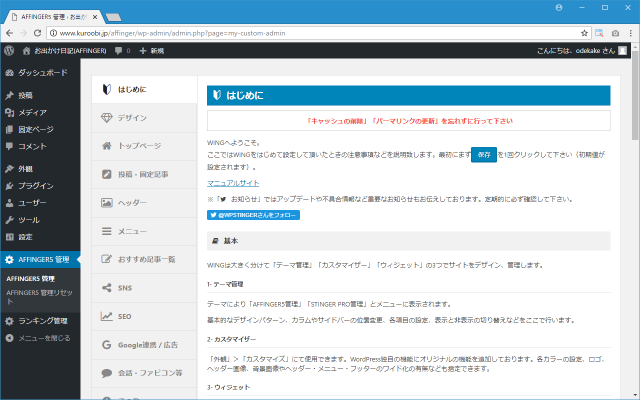The width and height of the screenshot is (640, 400).
Task: Open the Chrome three-dot menu
Action: coord(629,32)
